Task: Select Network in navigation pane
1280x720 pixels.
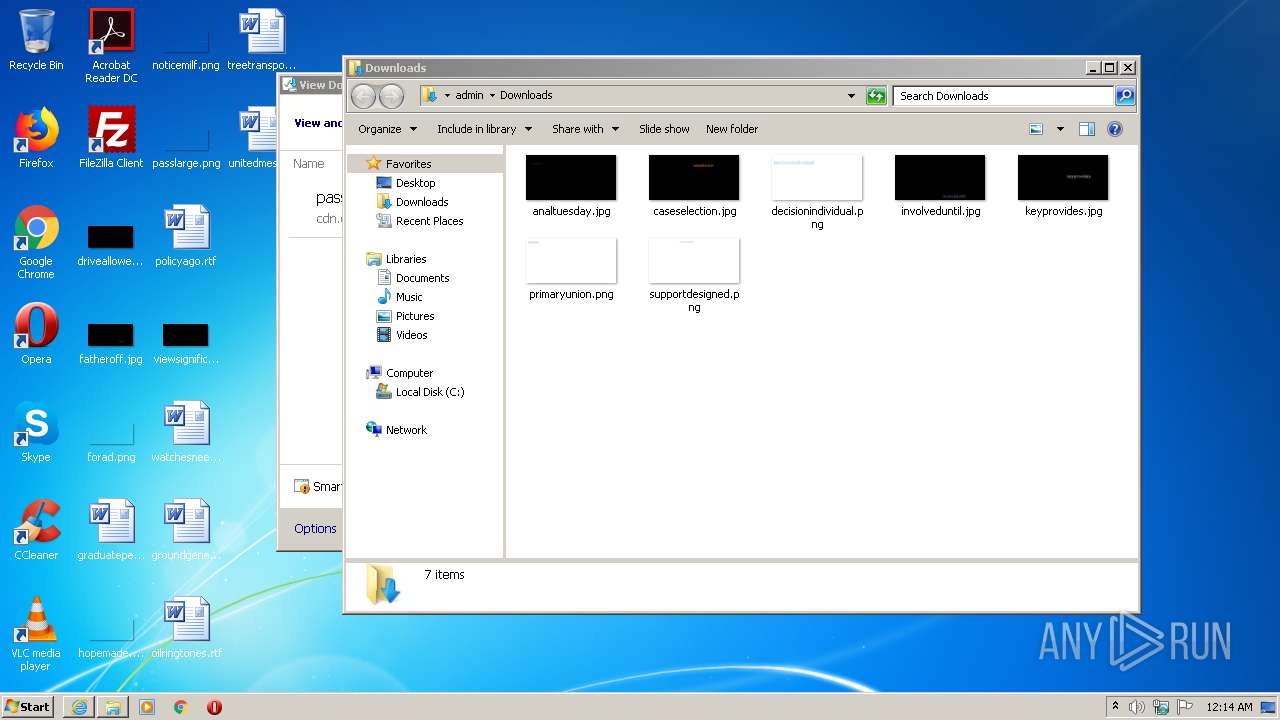Action: coord(397,430)
